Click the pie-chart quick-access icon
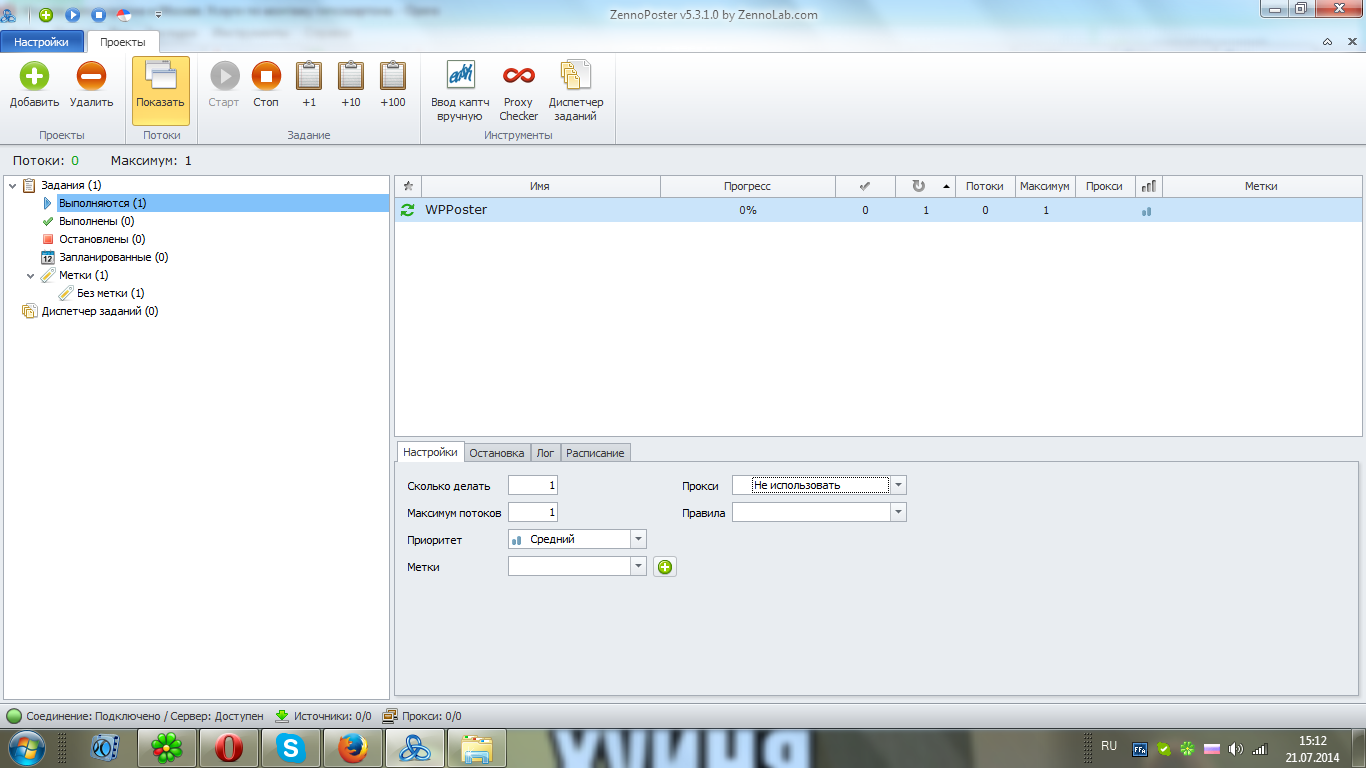This screenshot has height=768, width=1366. pos(124,15)
